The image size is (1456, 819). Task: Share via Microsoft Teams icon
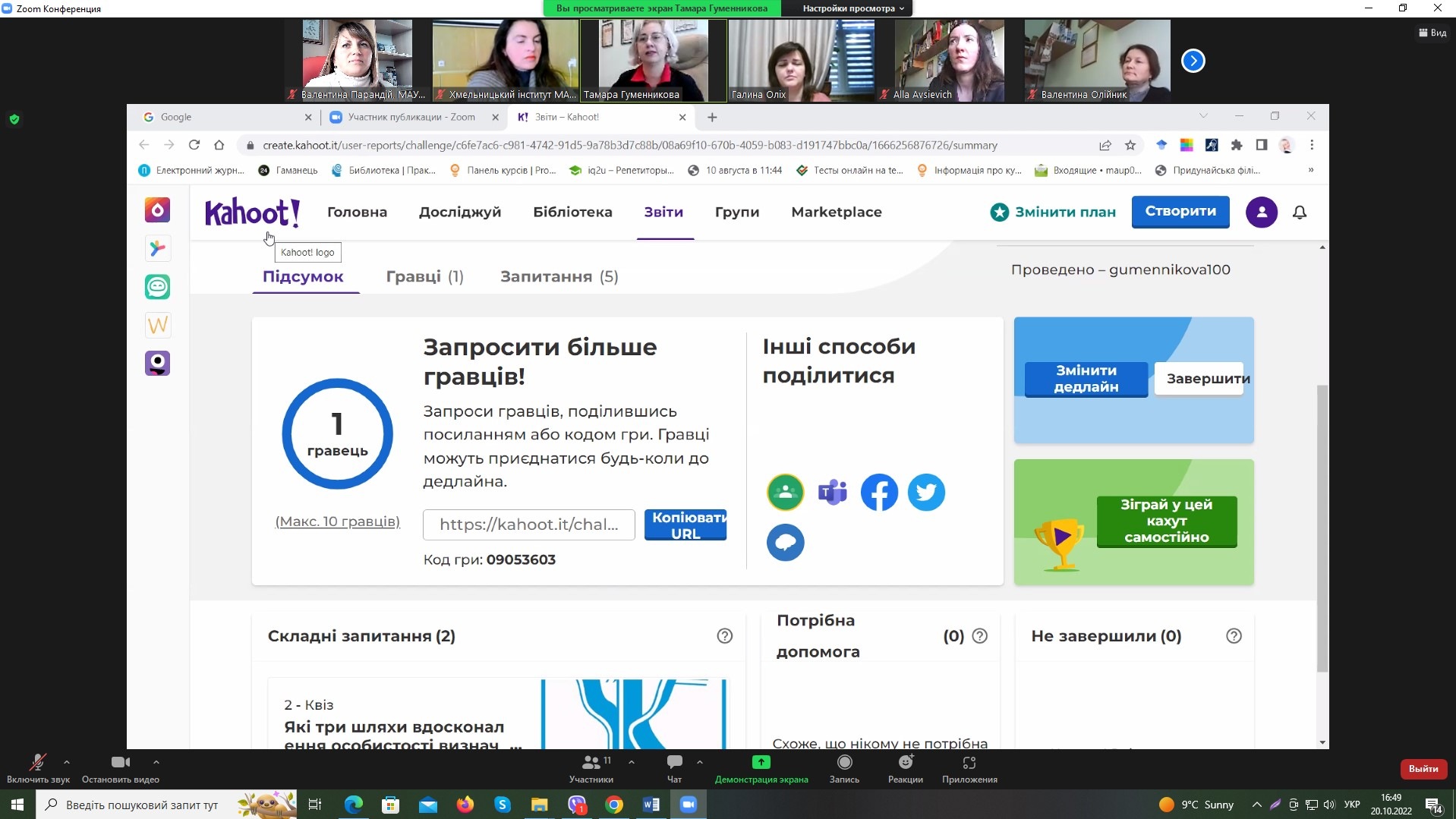[832, 493]
